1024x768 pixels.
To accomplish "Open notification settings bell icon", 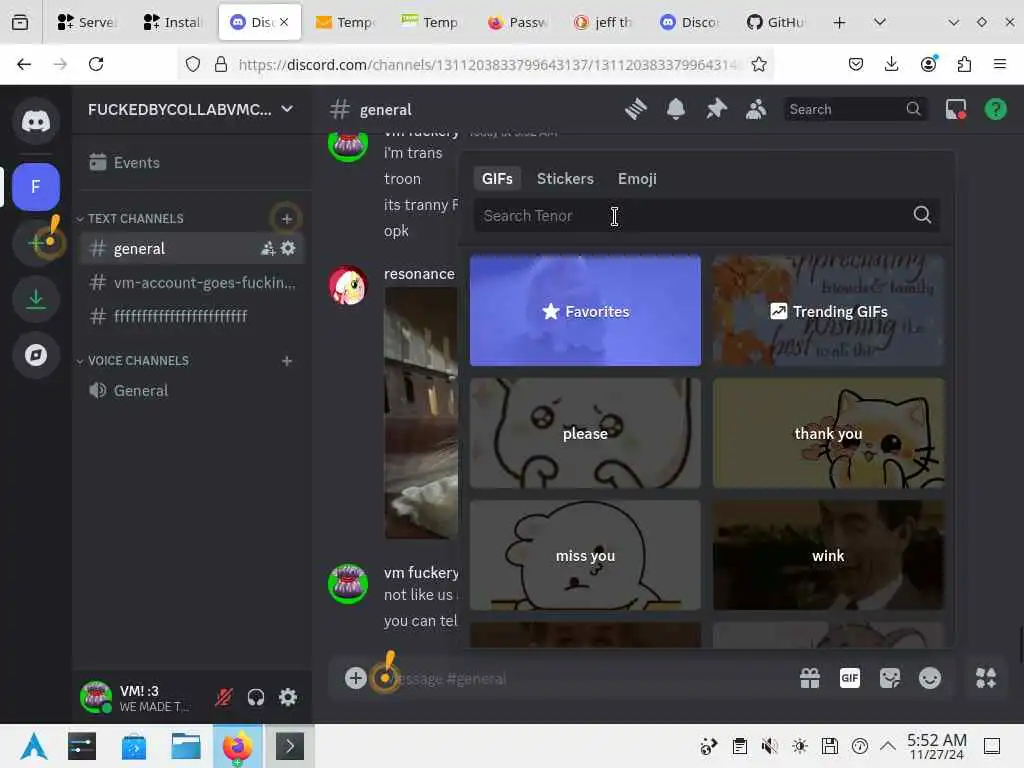I will point(676,109).
